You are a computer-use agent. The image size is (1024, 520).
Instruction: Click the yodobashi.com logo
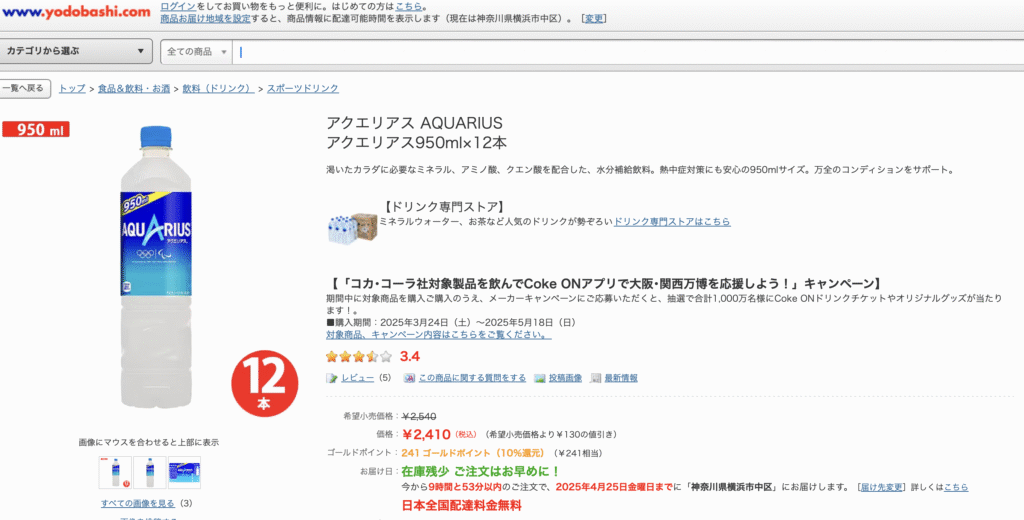(x=76, y=12)
